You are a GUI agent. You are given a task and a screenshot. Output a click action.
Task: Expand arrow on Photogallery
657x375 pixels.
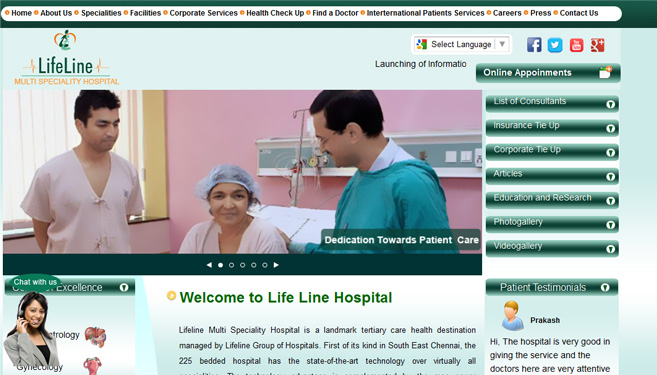(610, 225)
